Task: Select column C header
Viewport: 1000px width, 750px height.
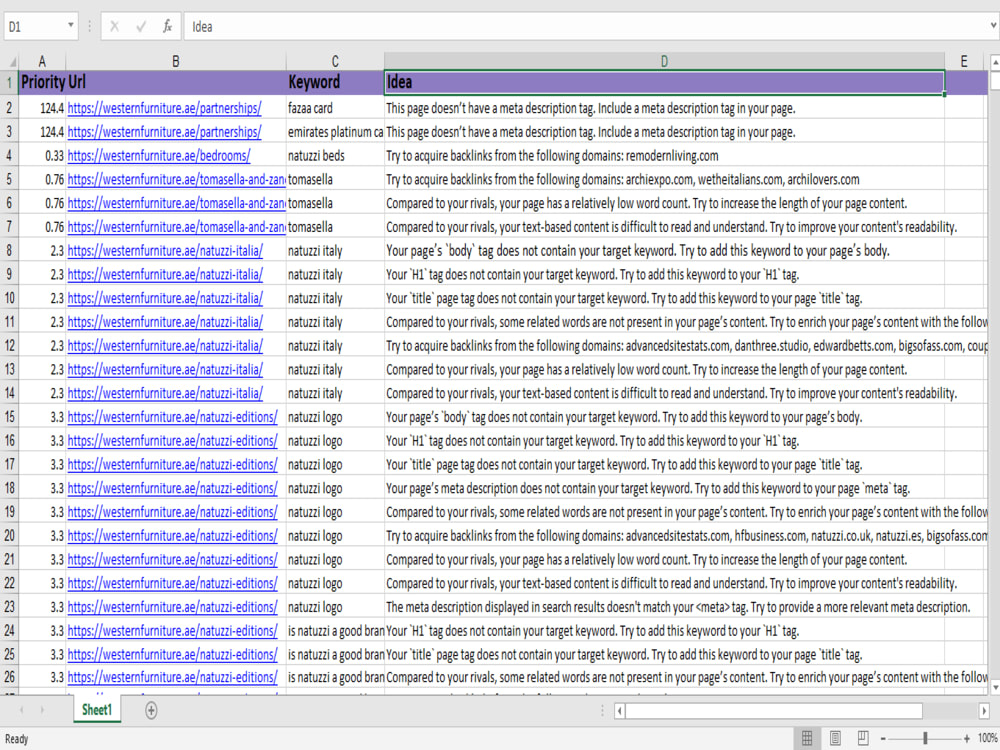Action: pyautogui.click(x=335, y=62)
